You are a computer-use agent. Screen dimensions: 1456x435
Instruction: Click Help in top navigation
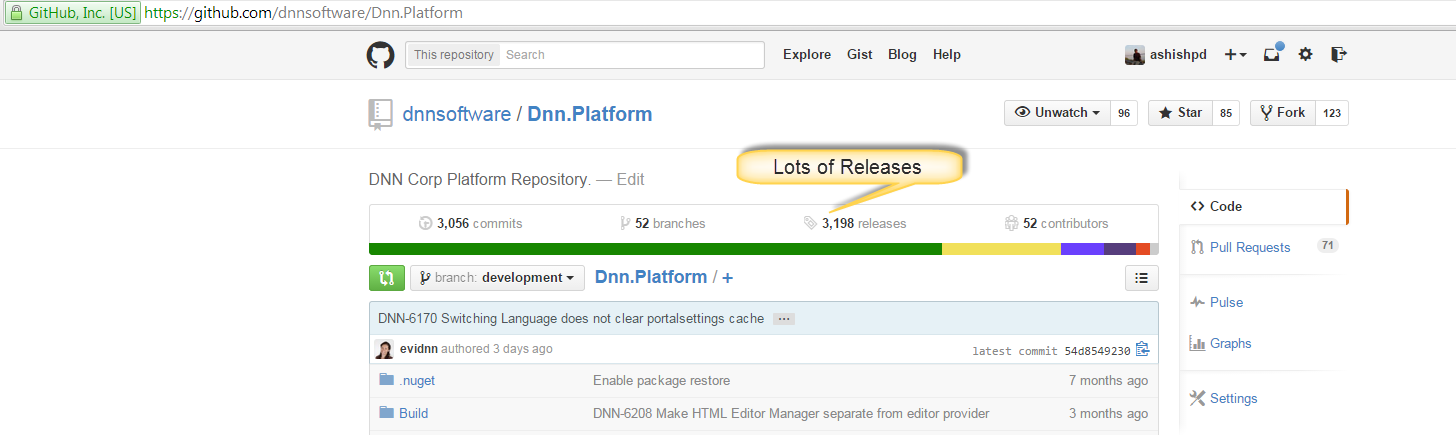click(947, 55)
